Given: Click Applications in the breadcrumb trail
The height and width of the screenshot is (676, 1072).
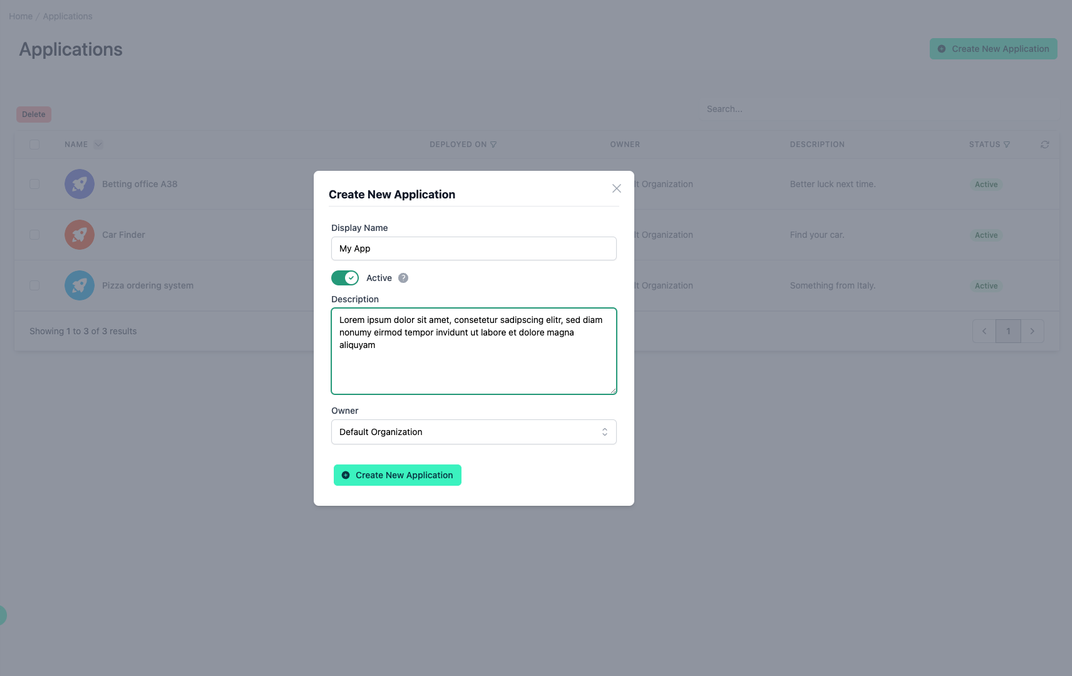Looking at the screenshot, I should pyautogui.click(x=67, y=15).
